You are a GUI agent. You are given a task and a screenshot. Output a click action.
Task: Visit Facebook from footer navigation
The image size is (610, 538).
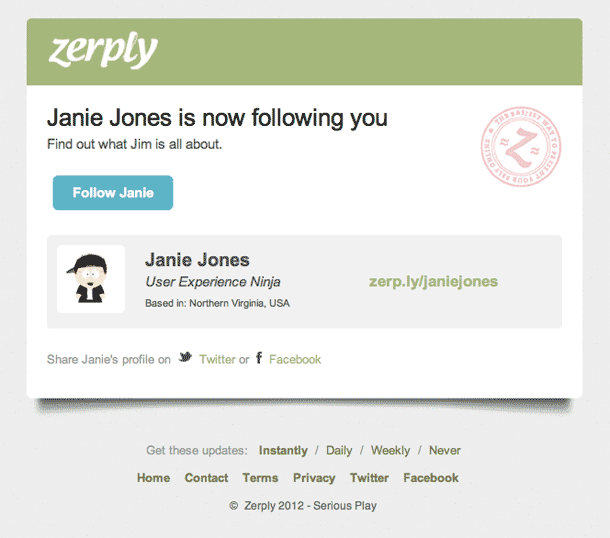[431, 478]
